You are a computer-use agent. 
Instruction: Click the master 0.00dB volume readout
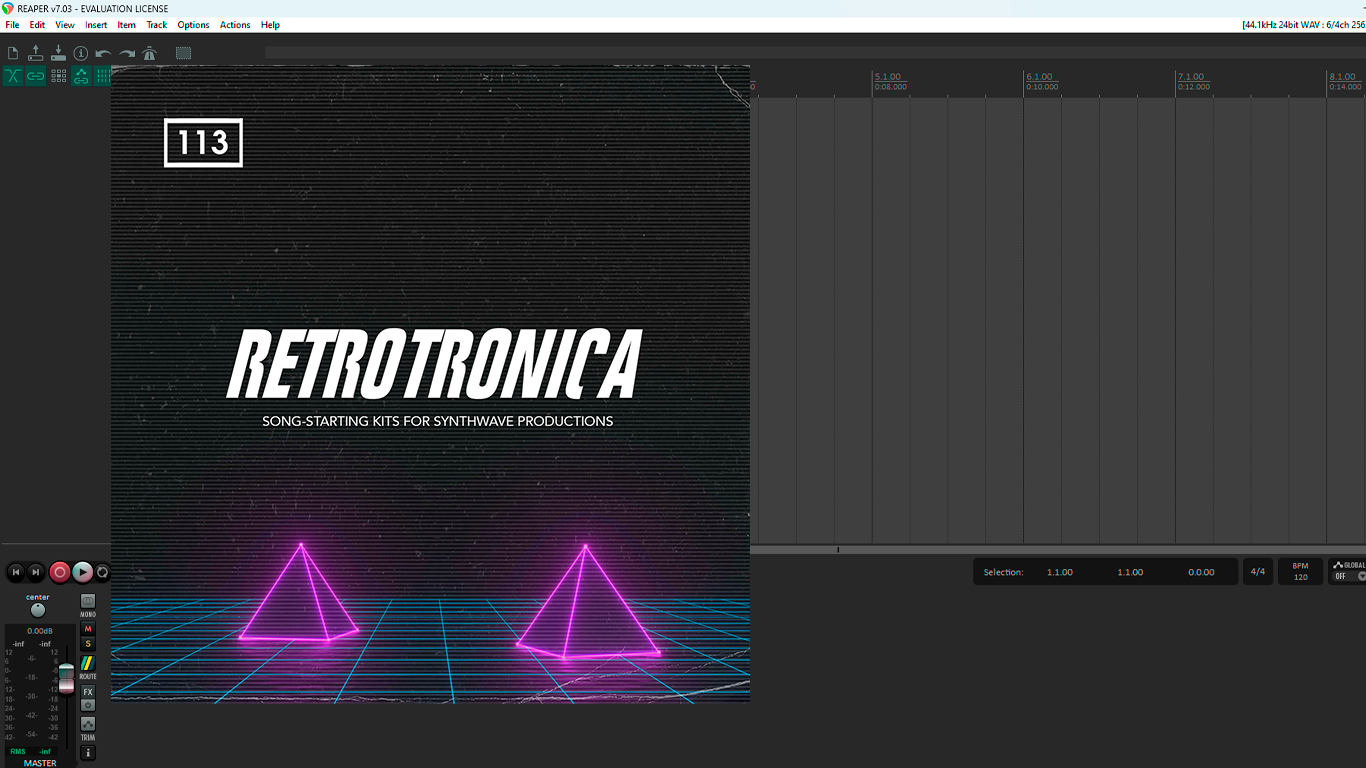coord(40,631)
